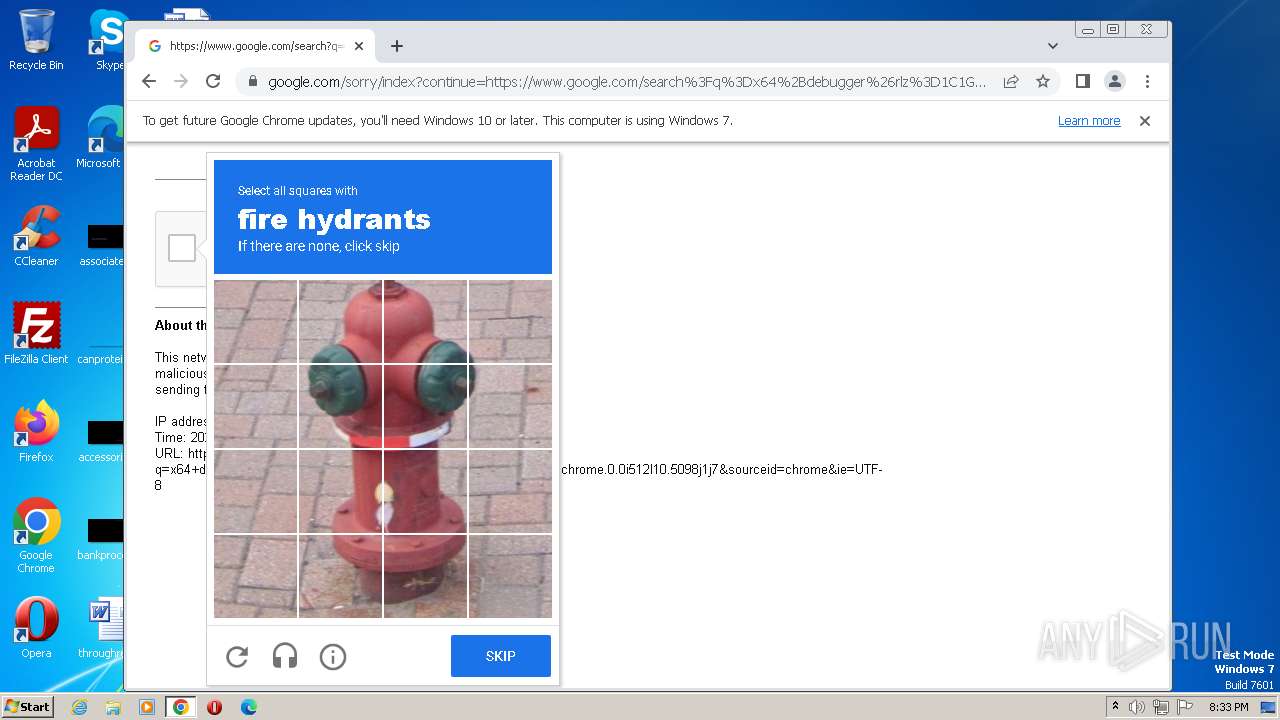Select the google.com search tab
The image size is (1280, 720).
pos(255,46)
